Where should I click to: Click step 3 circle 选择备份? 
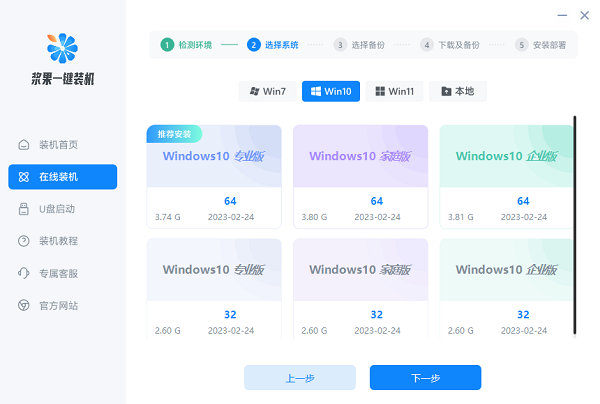340,45
